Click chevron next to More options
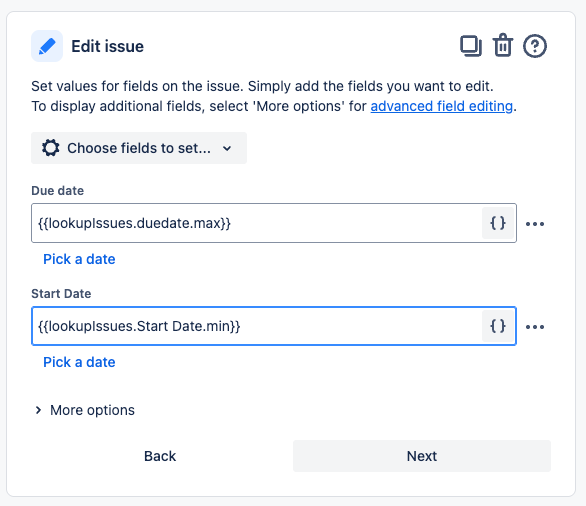 38,410
